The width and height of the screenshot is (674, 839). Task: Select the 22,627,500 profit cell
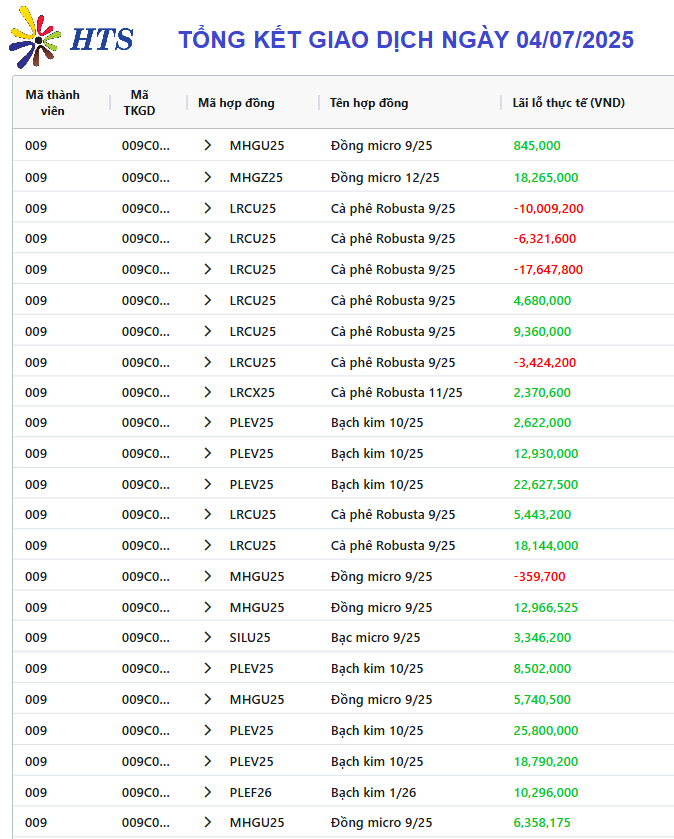click(x=546, y=484)
